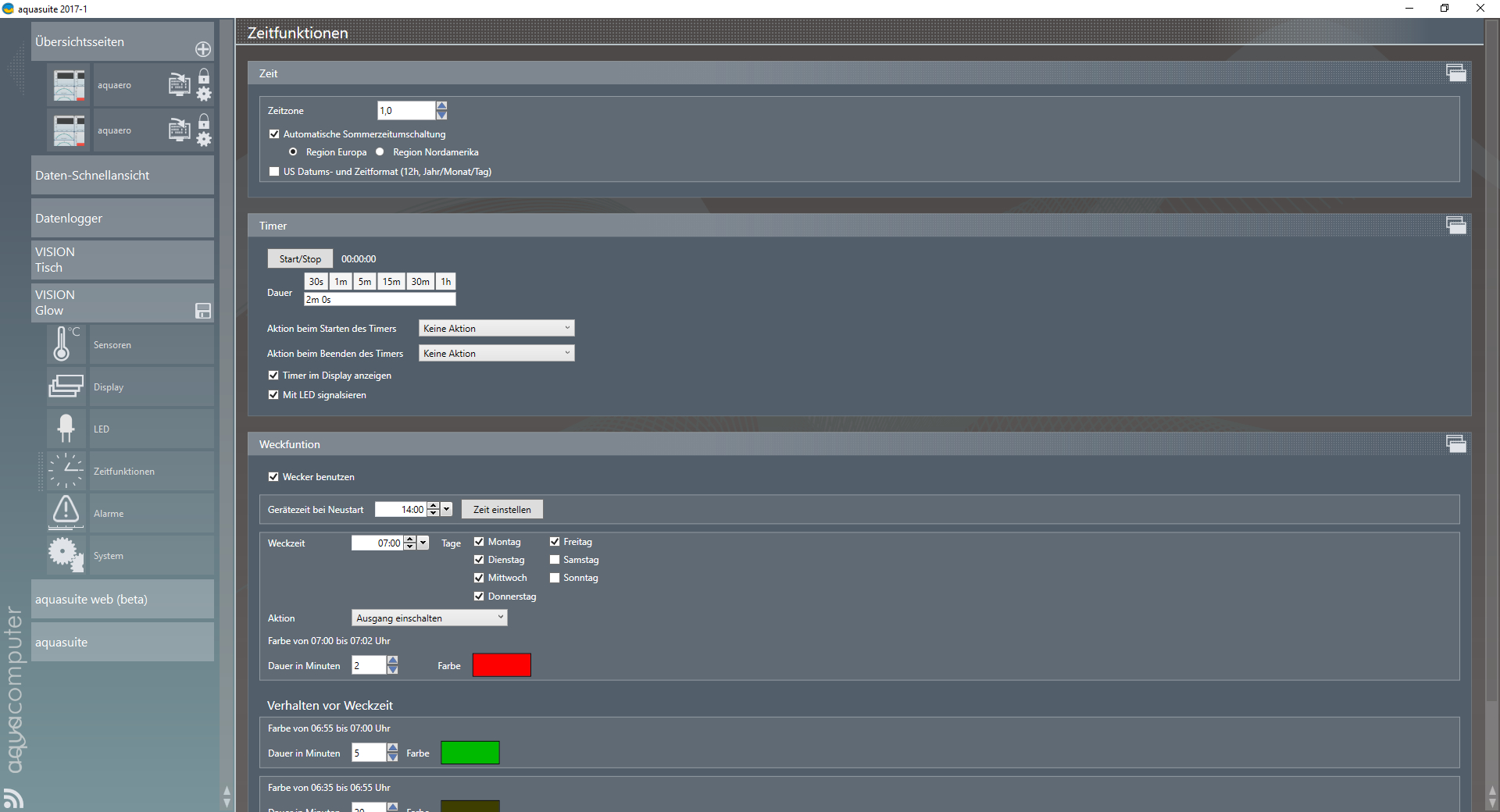Click the Dauer field showing 2m 0s
Viewport: 1500px width, 812px height.
[380, 300]
